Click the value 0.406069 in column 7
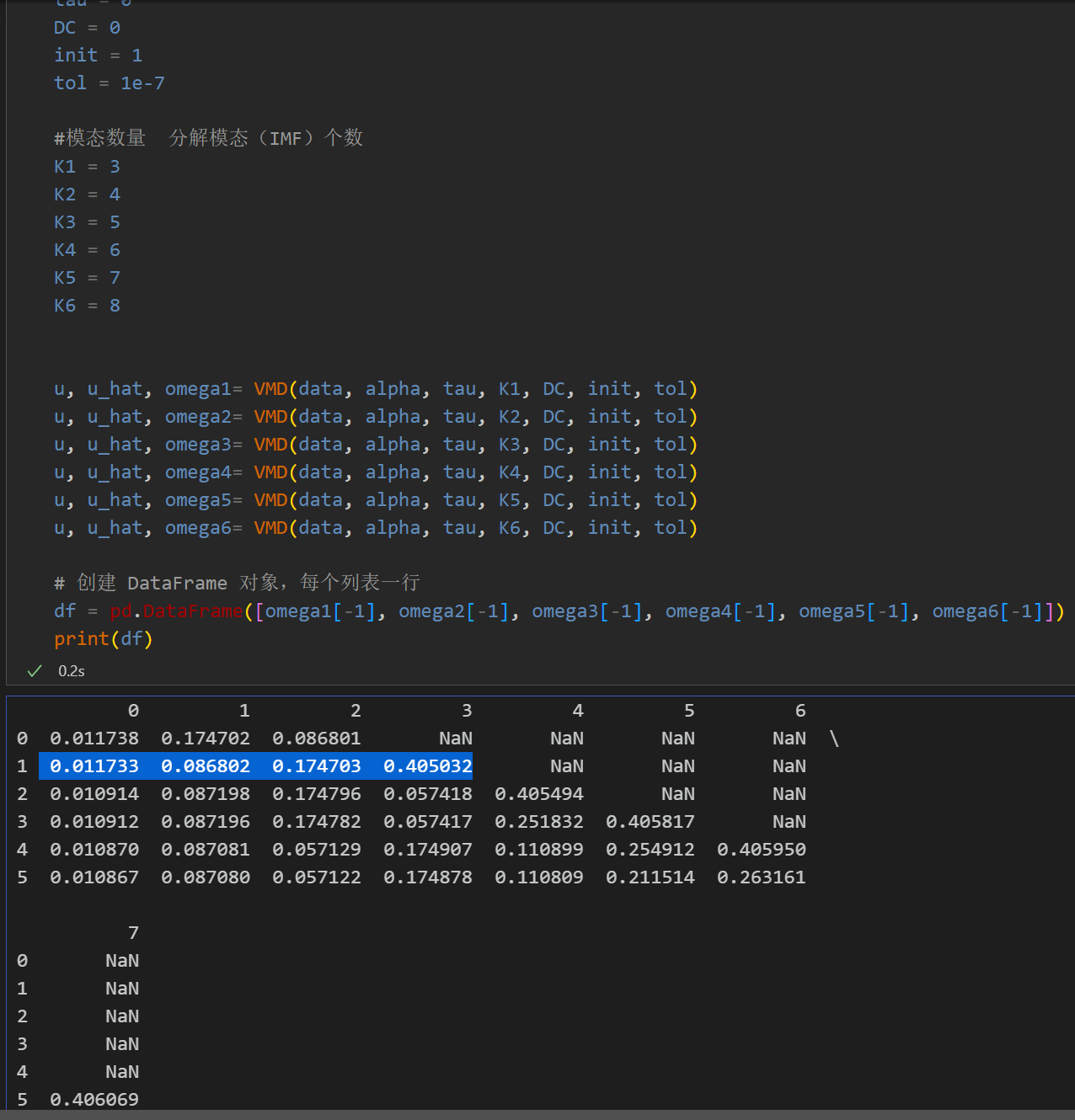 pos(94,1100)
